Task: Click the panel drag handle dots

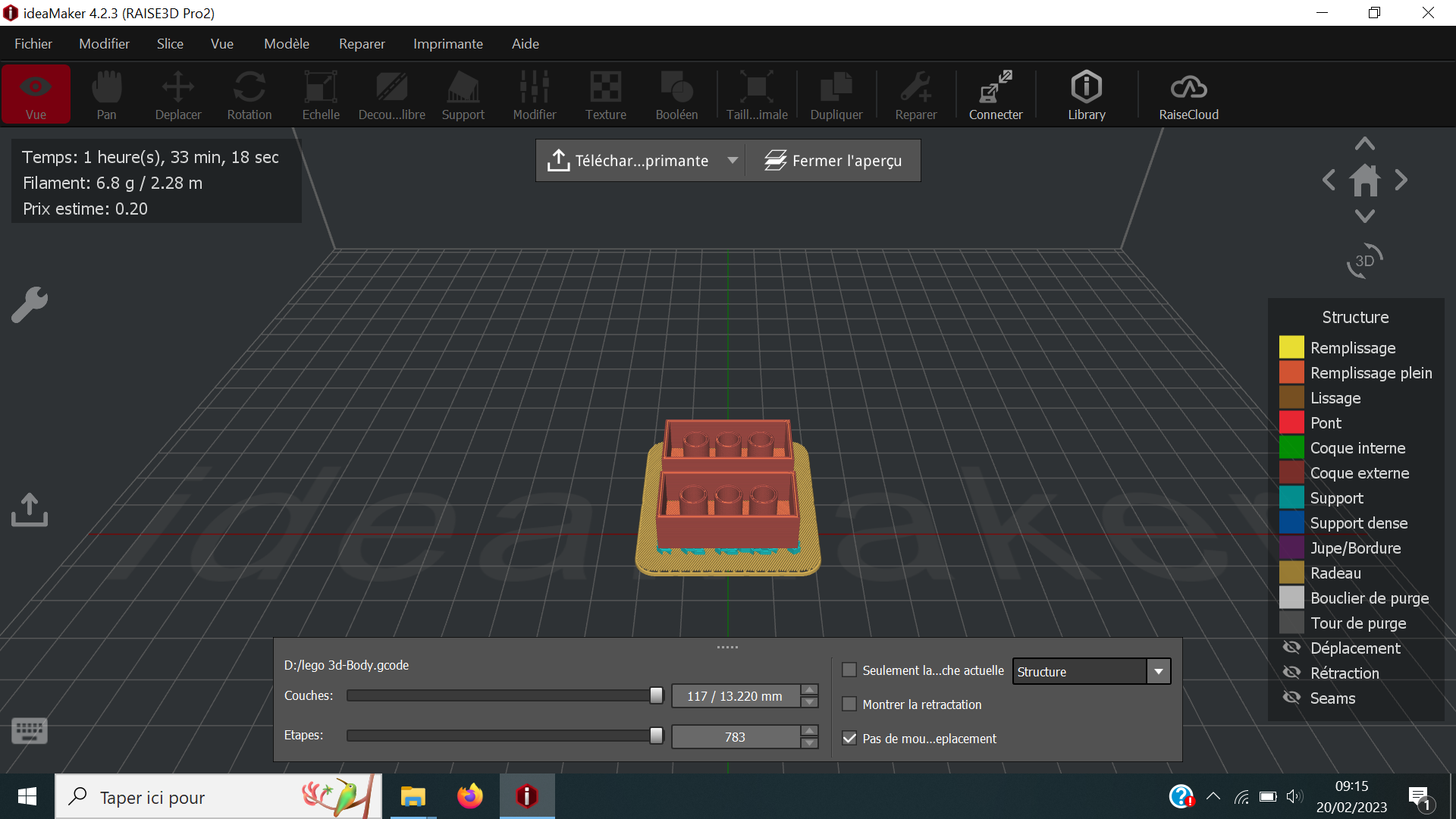Action: (727, 647)
